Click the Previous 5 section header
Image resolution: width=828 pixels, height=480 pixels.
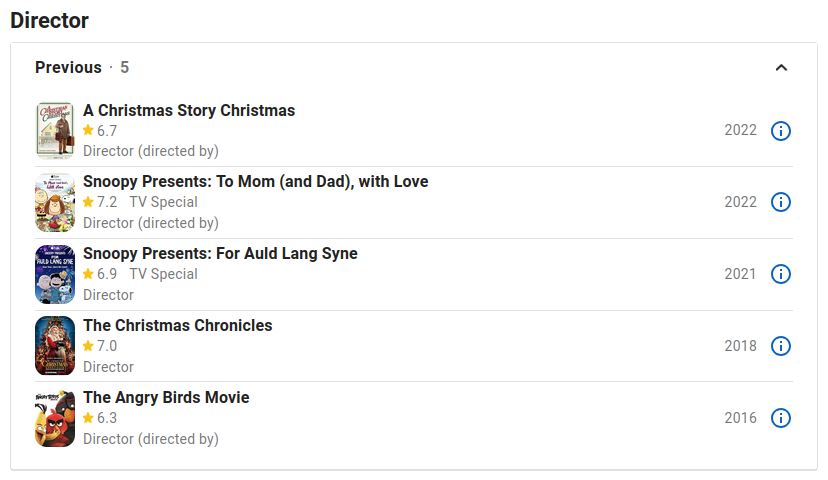[x=82, y=68]
